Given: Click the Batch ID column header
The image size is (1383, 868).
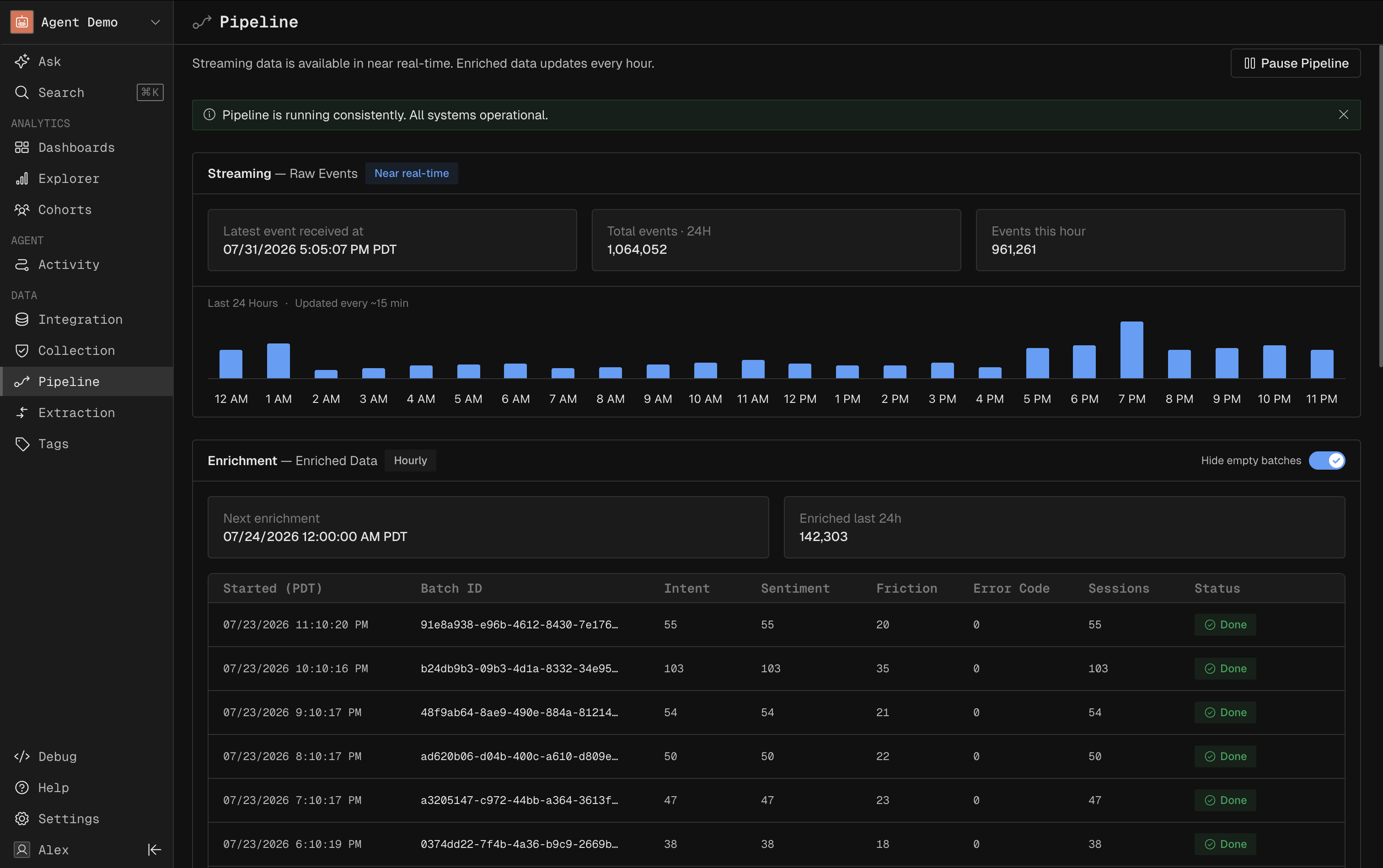Looking at the screenshot, I should [x=451, y=589].
